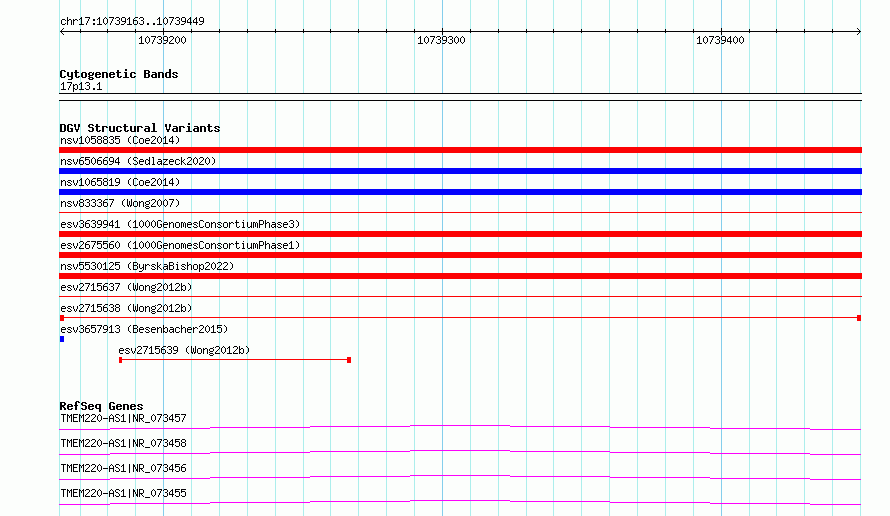Viewport: 890px width, 516px height.
Task: Click RefSeq Genes track title
Action: [x=101, y=406]
